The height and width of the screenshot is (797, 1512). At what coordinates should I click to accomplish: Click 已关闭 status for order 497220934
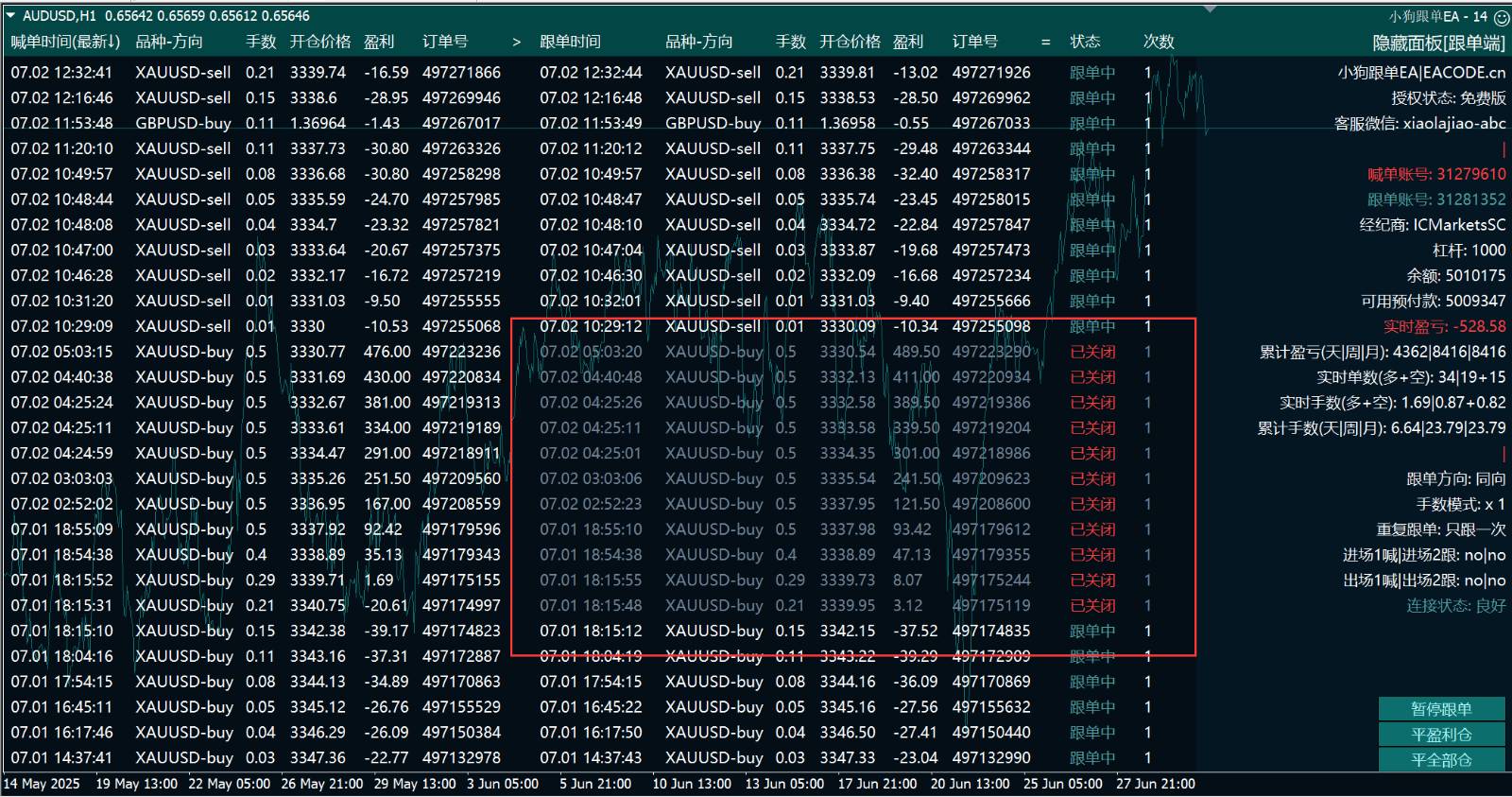click(x=1092, y=377)
